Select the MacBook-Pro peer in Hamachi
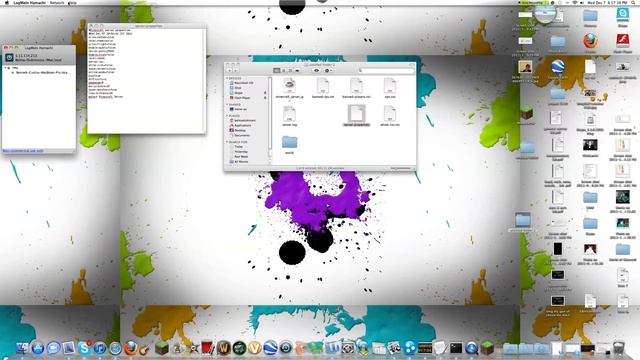The width and height of the screenshot is (640, 360). pyautogui.click(x=42, y=72)
